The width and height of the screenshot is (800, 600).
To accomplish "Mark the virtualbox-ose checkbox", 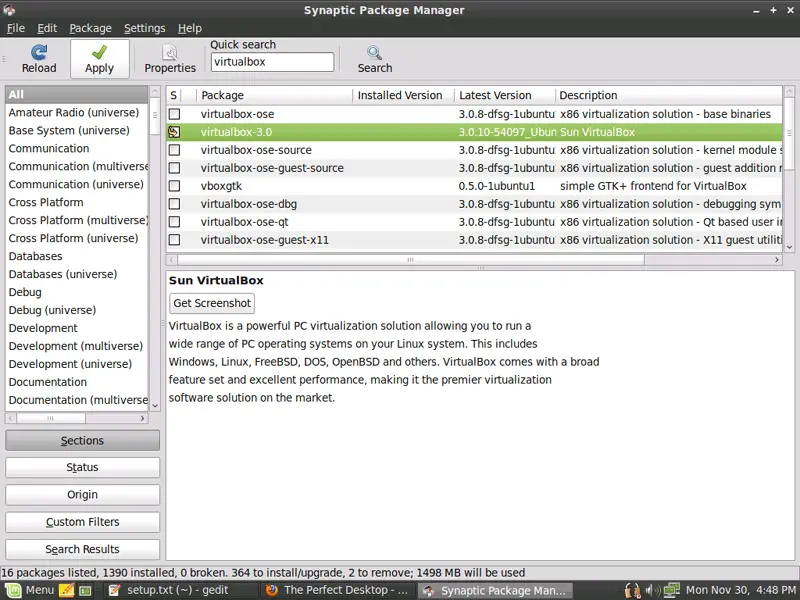I will tap(174, 114).
